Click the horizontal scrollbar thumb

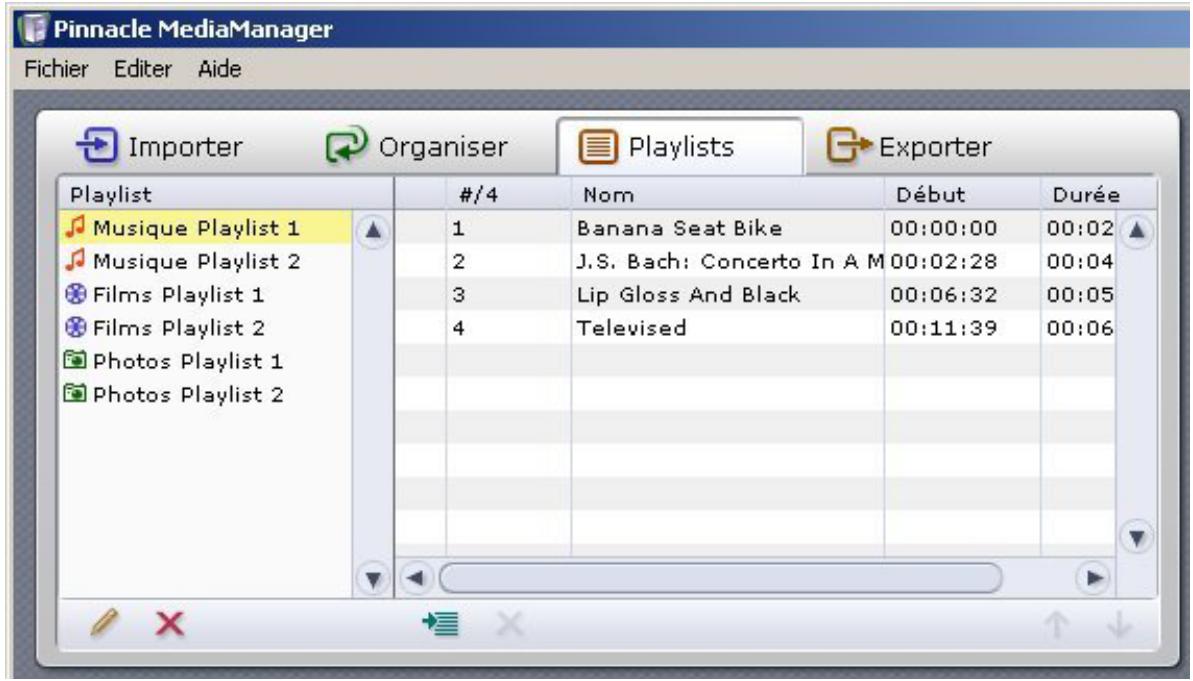tap(721, 578)
